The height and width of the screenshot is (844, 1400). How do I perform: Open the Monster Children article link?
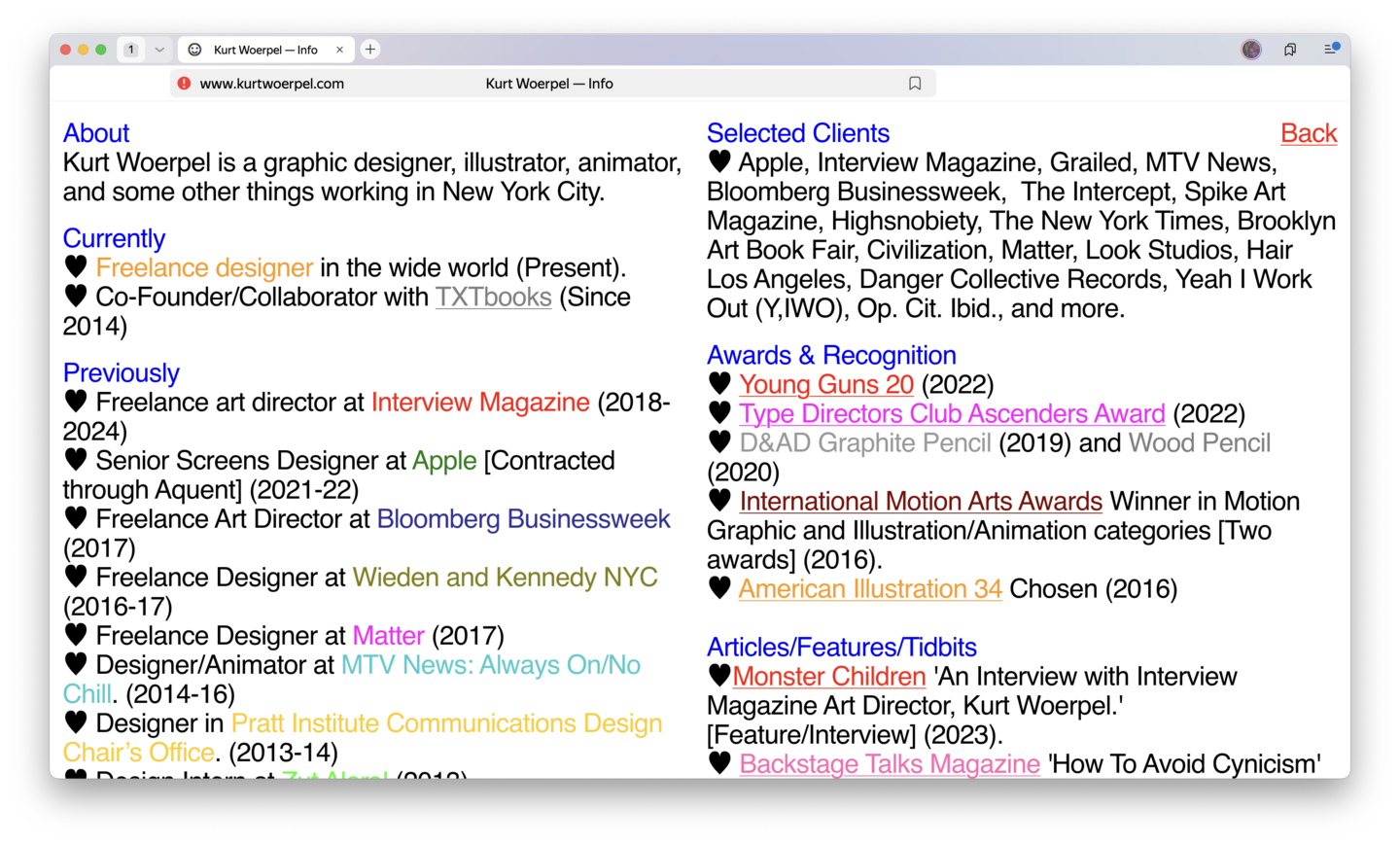[x=828, y=677]
